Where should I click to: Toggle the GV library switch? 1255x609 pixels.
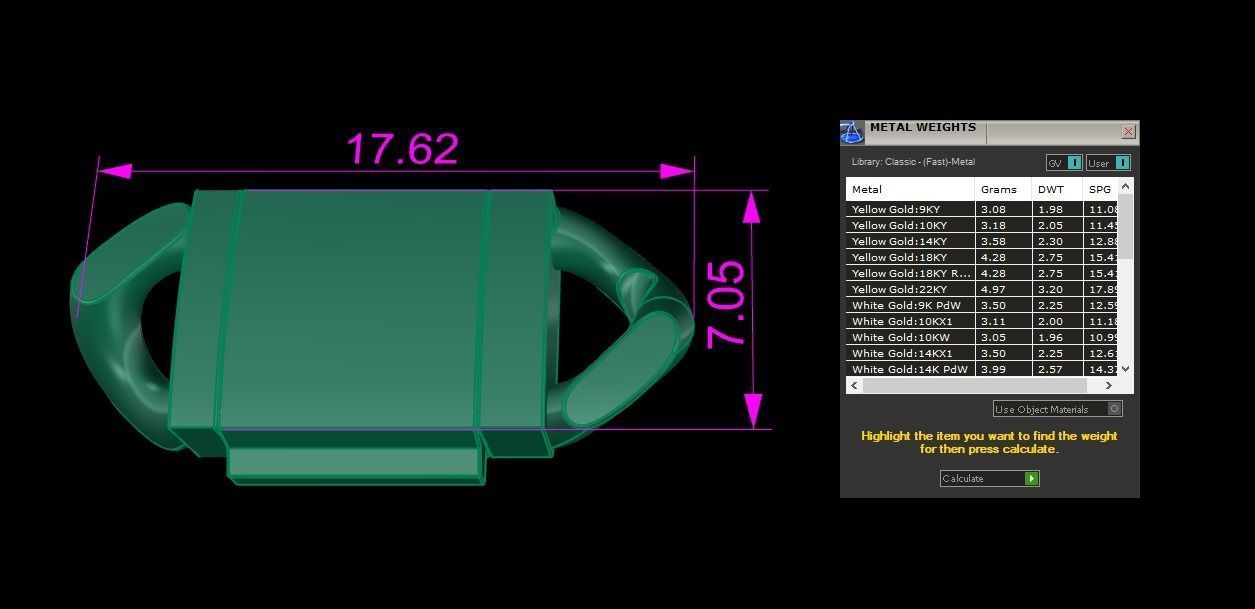[x=1064, y=163]
